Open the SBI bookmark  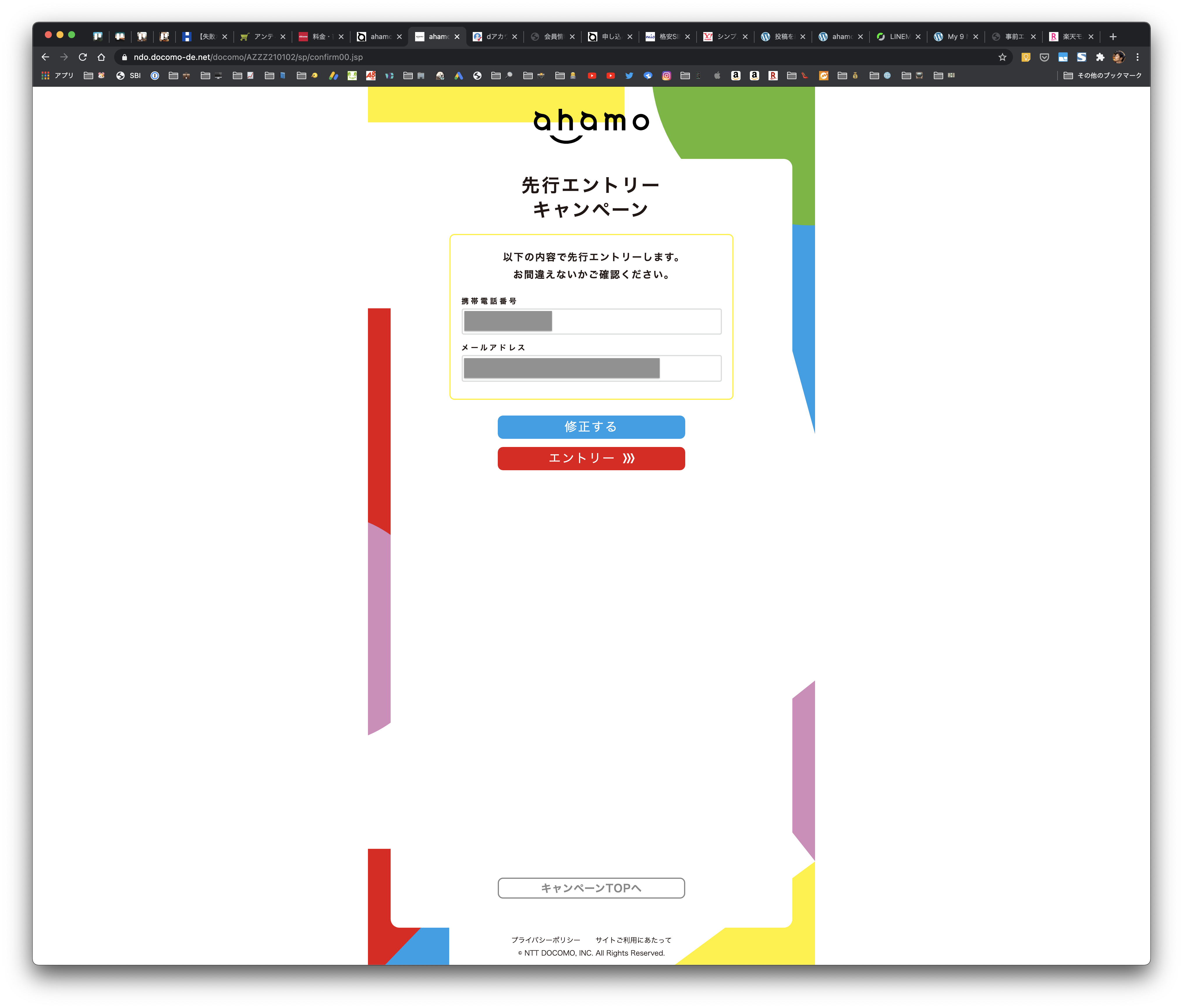point(128,75)
